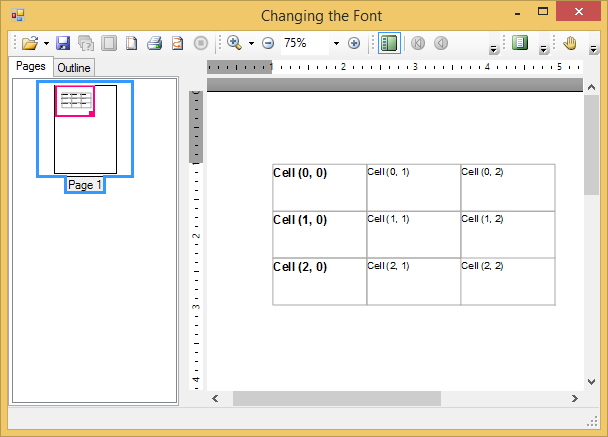This screenshot has height=437, width=608.
Task: Save the document with the floppy icon
Action: point(63,43)
